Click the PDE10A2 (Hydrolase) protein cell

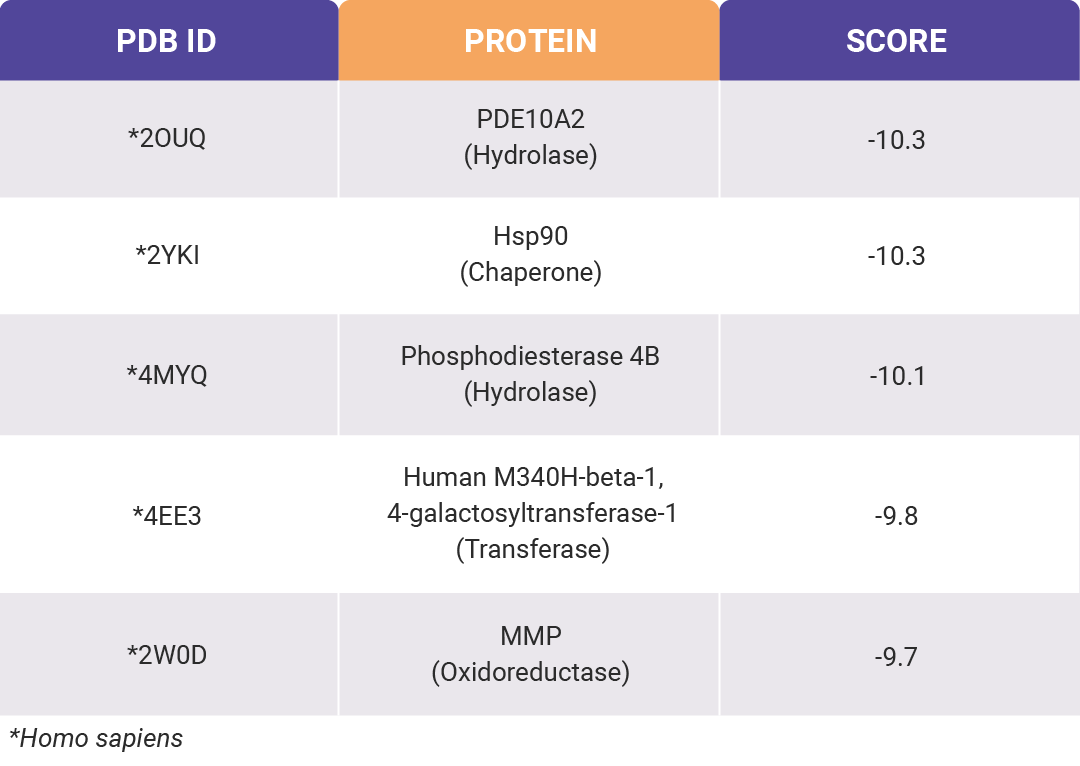[x=529, y=139]
